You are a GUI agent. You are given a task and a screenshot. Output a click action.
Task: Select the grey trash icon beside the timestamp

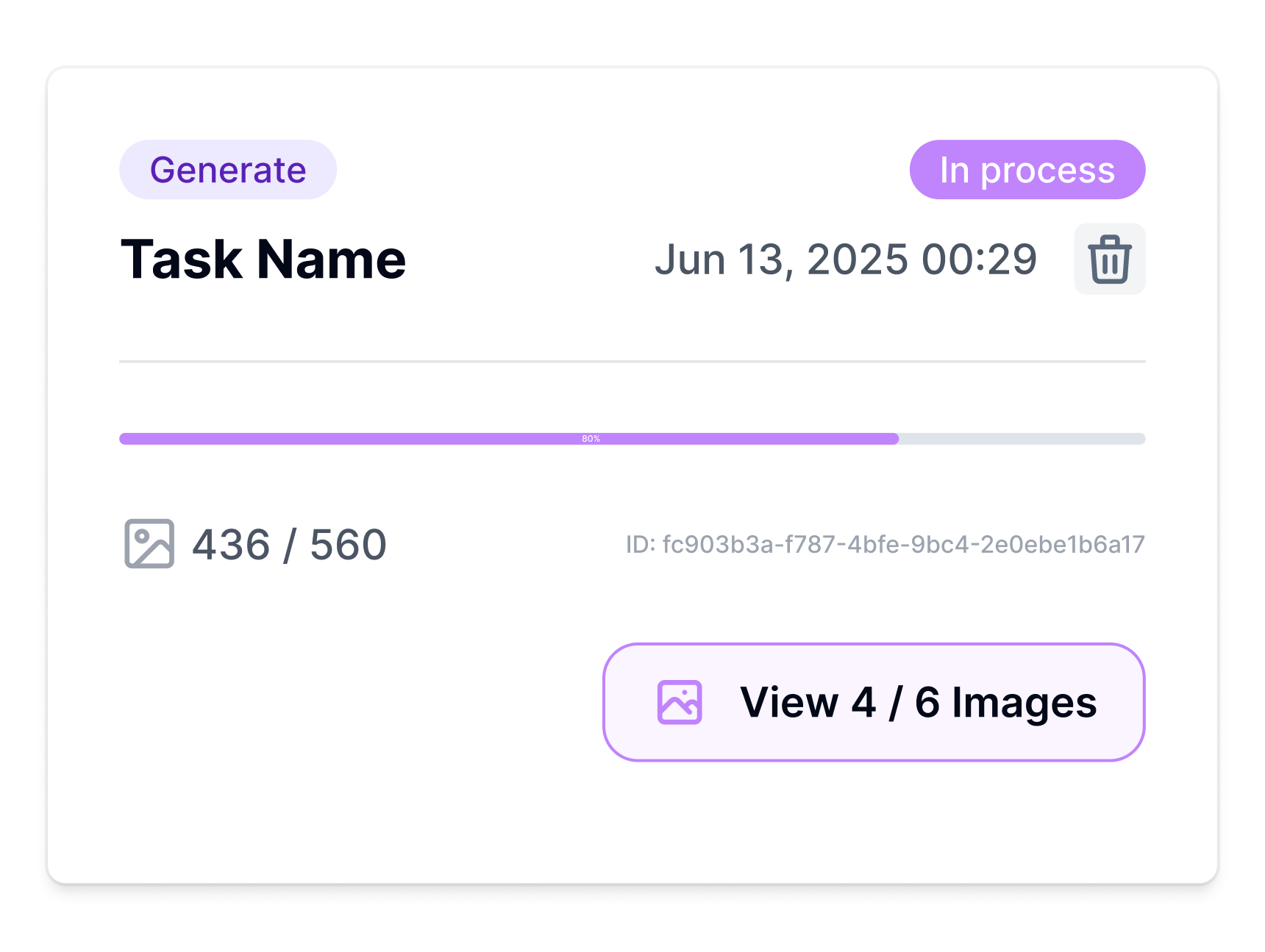(x=1110, y=259)
